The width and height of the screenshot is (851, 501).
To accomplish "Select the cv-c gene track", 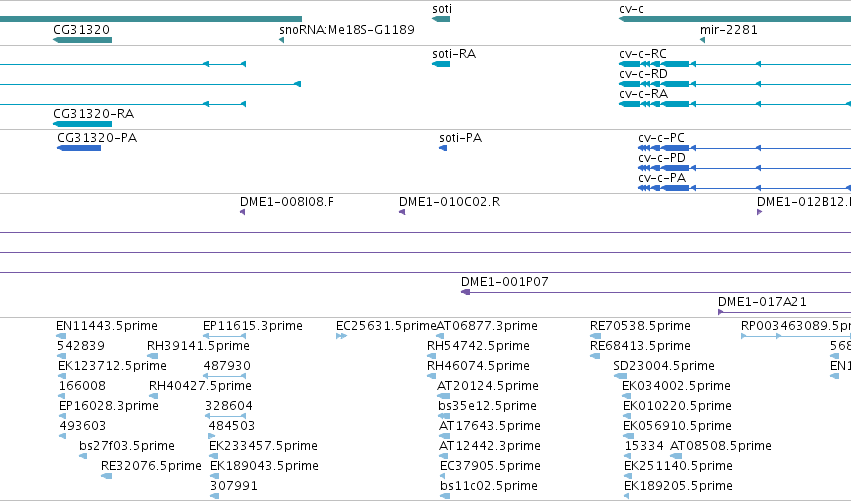I will point(735,19).
